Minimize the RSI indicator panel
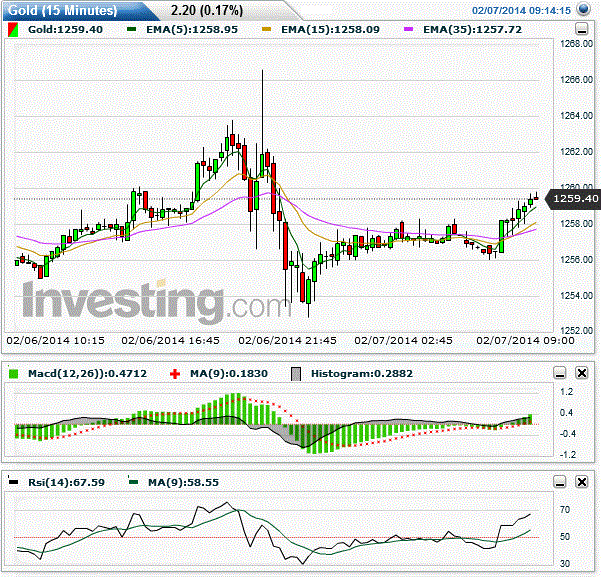Image resolution: width=601 pixels, height=577 pixels. pos(560,482)
